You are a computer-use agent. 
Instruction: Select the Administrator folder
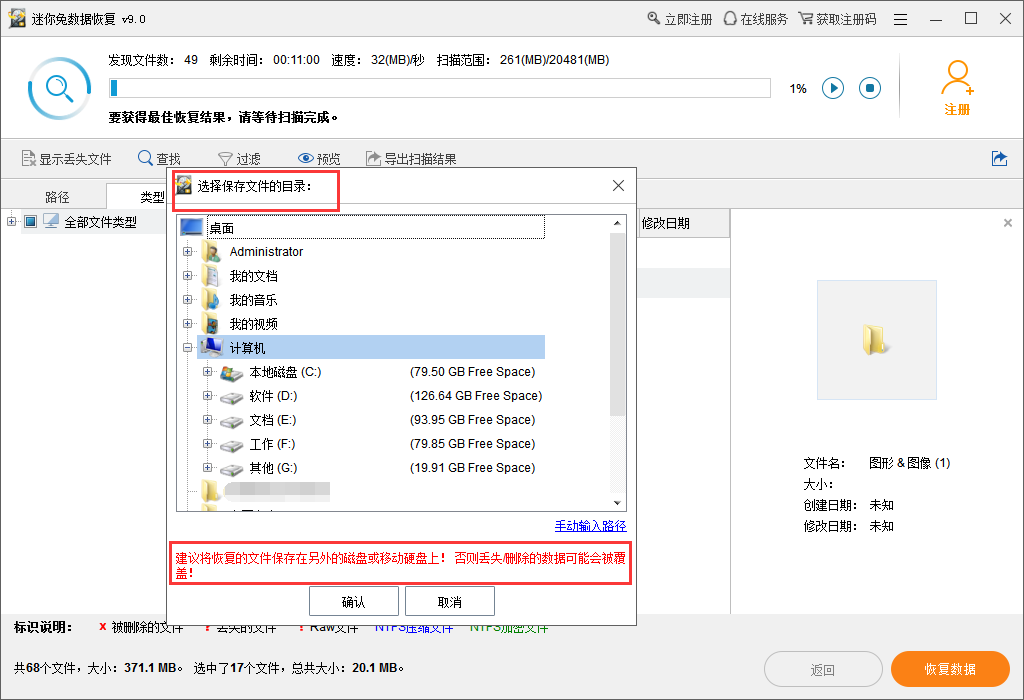(266, 251)
